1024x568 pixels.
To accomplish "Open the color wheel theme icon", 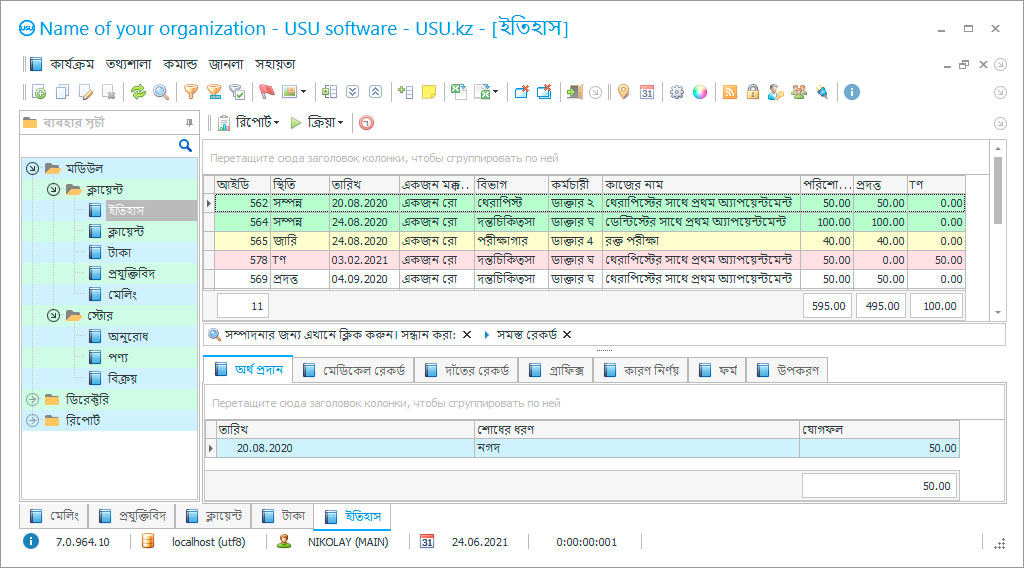I will [x=700, y=92].
